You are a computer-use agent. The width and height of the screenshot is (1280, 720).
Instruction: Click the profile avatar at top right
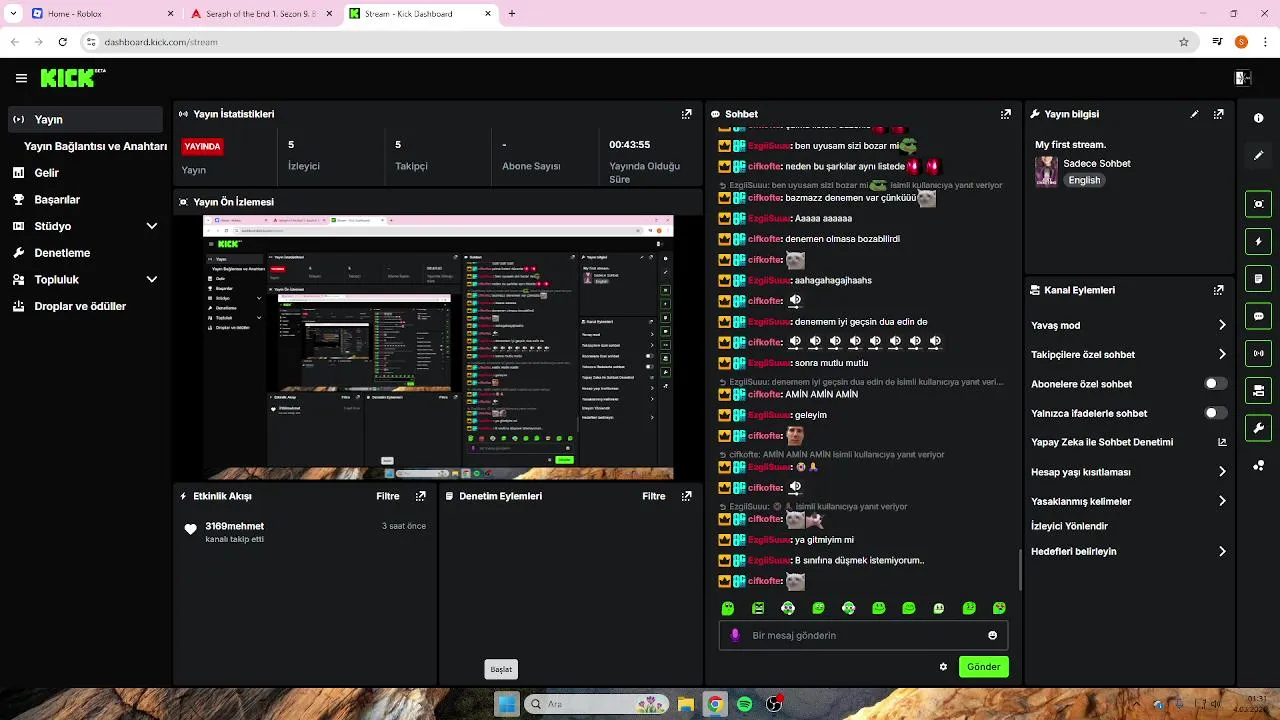pyautogui.click(x=1241, y=42)
